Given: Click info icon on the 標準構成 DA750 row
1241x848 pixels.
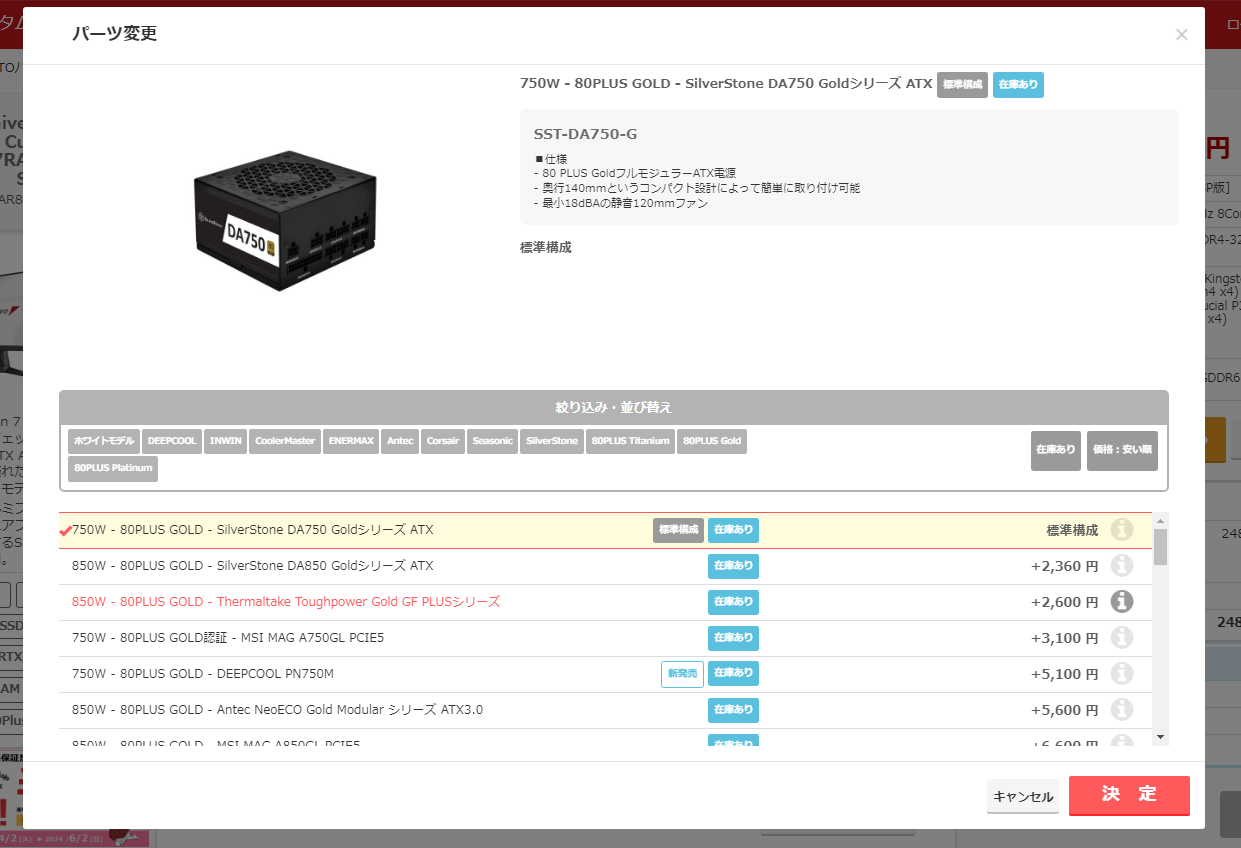Looking at the screenshot, I should 1121,530.
